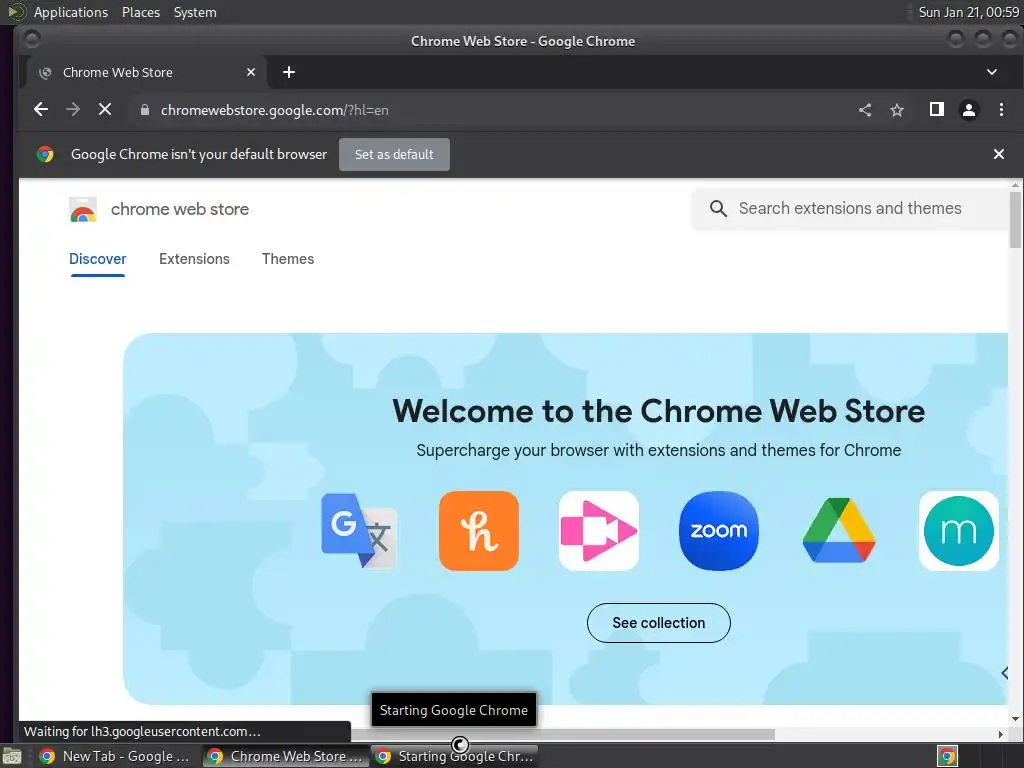Image resolution: width=1024 pixels, height=768 pixels.
Task: Click the Chrome logo in infobar
Action: (45, 154)
